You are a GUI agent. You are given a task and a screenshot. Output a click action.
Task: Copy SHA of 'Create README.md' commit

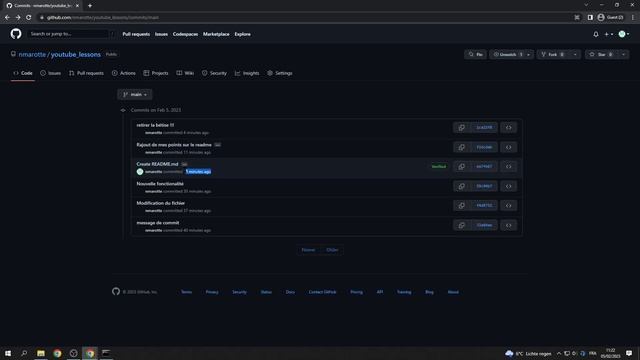click(461, 167)
